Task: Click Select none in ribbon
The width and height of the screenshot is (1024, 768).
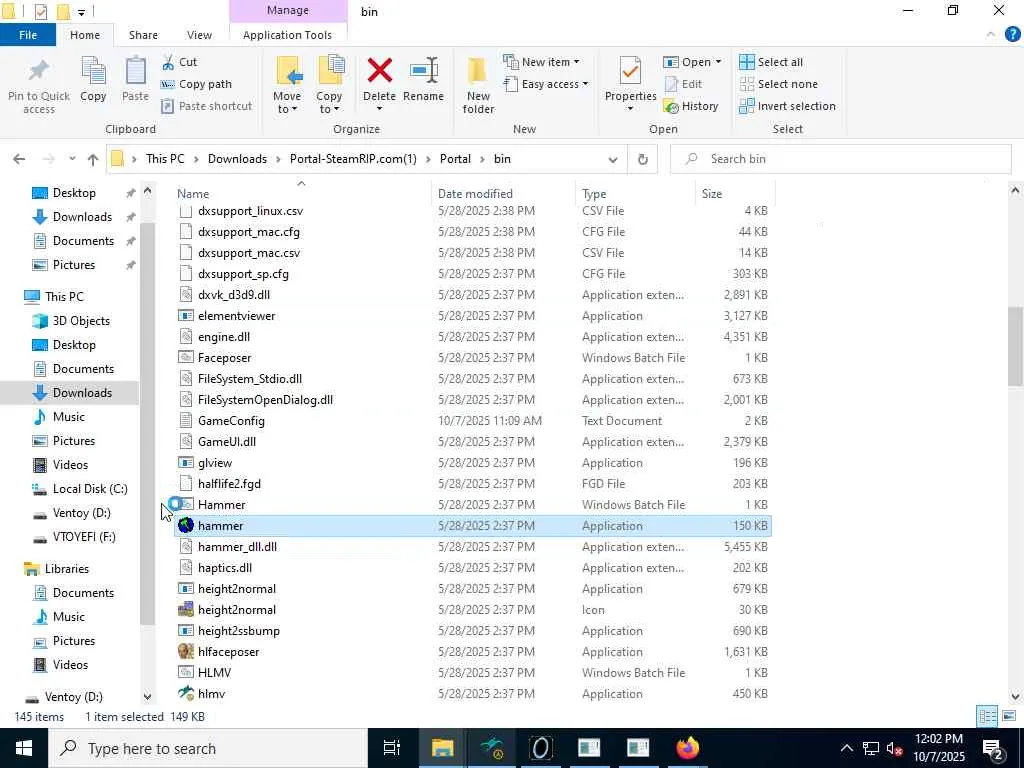Action: tap(778, 84)
